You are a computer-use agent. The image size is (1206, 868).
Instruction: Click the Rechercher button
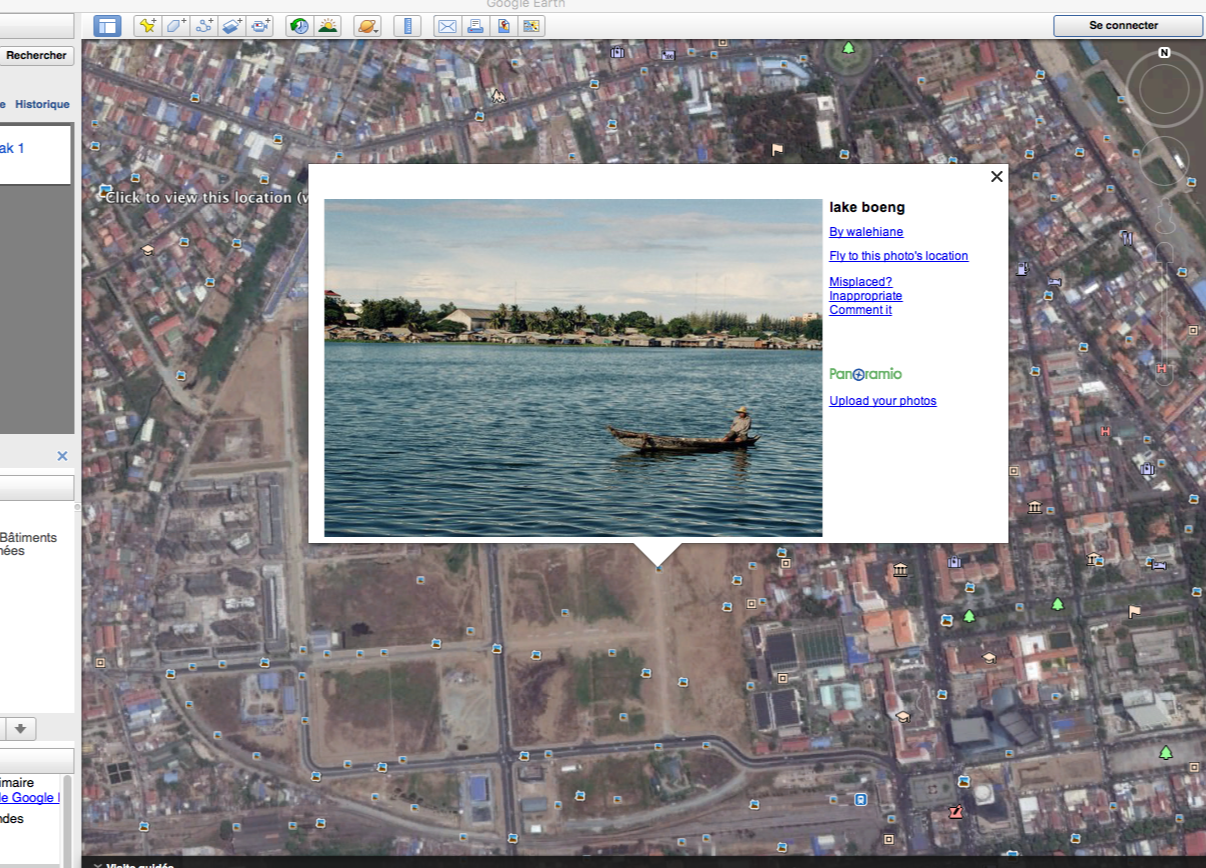point(37,56)
